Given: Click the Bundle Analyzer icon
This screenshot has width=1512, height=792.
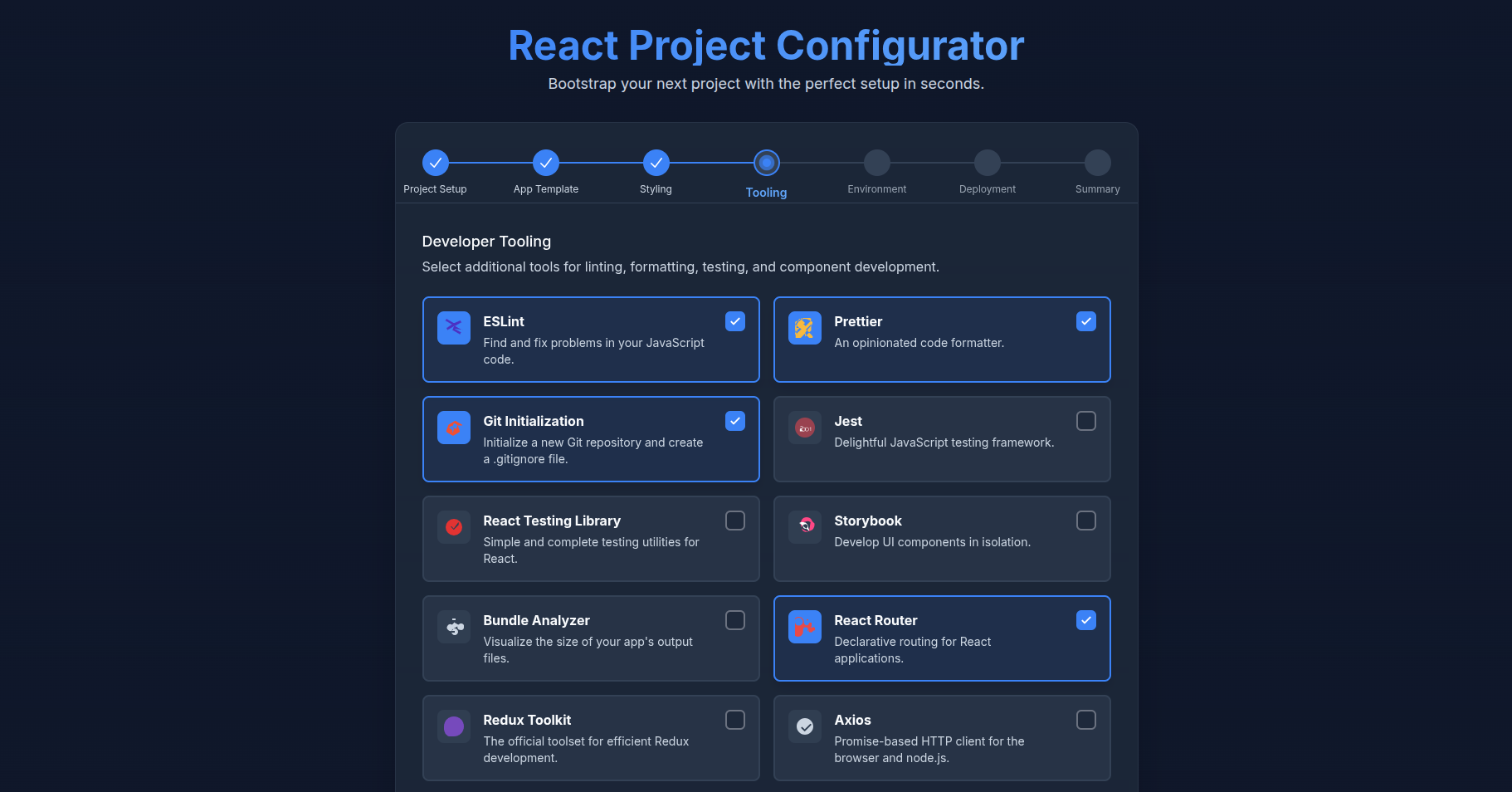Looking at the screenshot, I should coord(454,627).
